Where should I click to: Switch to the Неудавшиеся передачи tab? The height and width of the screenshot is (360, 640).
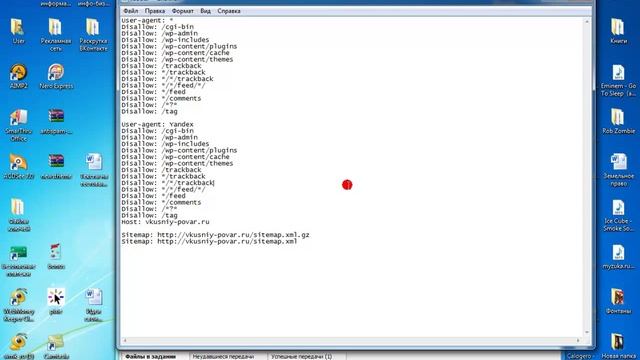[223, 356]
